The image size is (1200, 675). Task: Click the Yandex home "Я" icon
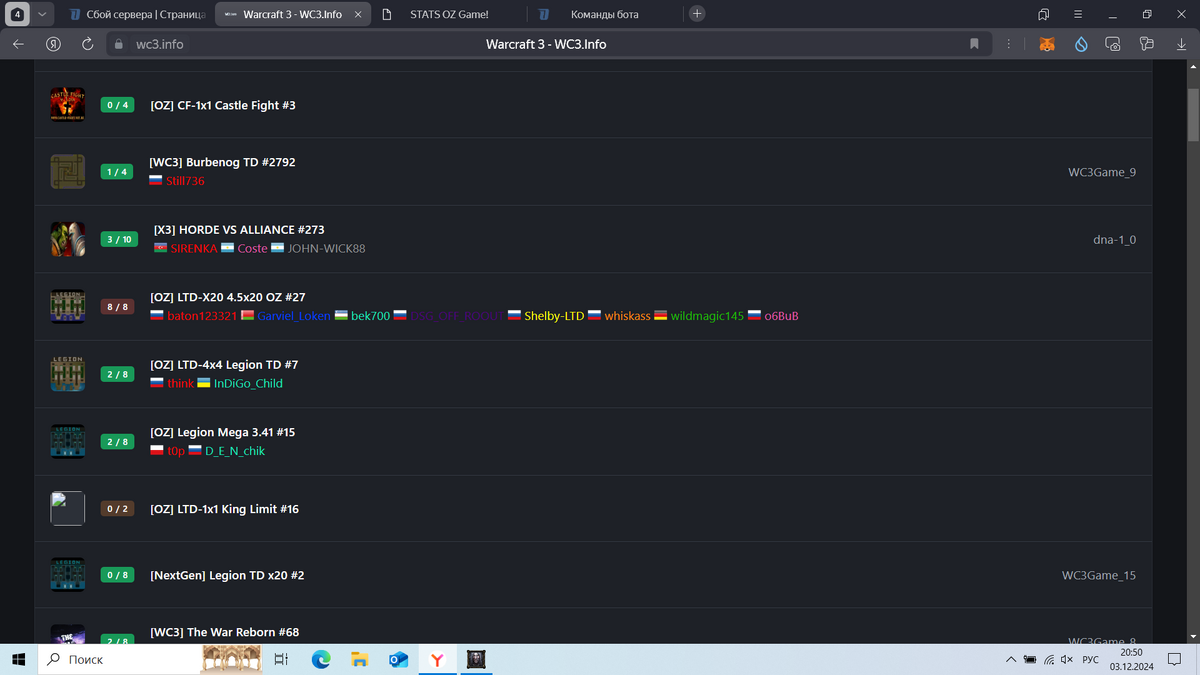[54, 44]
